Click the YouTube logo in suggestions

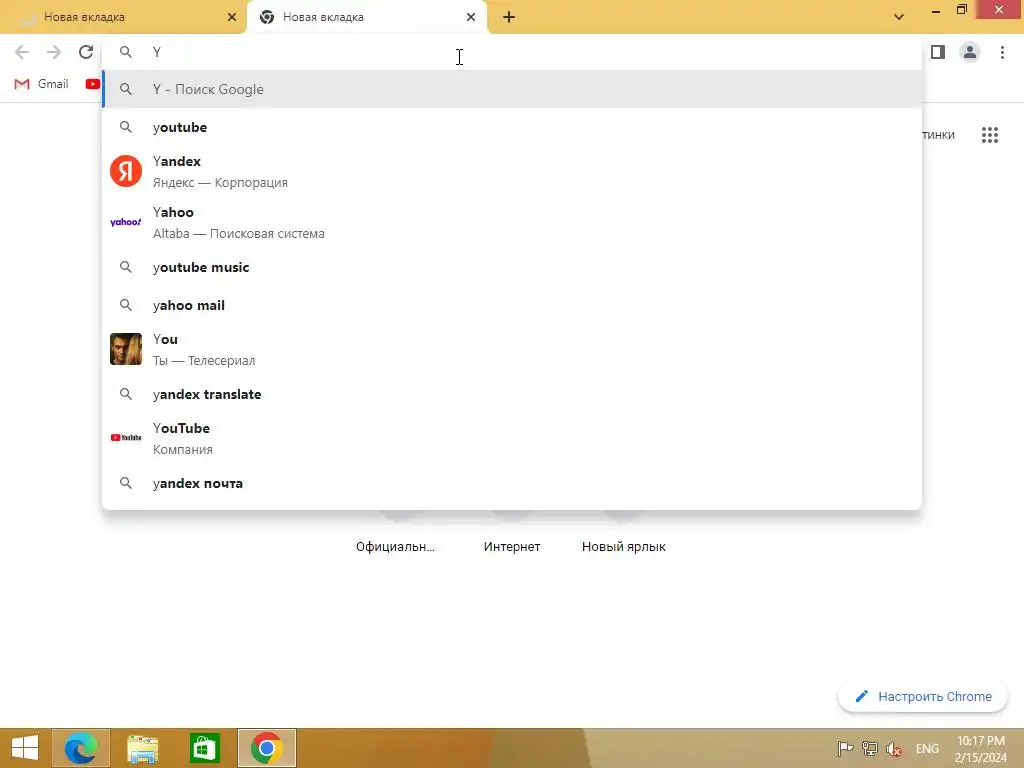[x=126, y=438]
